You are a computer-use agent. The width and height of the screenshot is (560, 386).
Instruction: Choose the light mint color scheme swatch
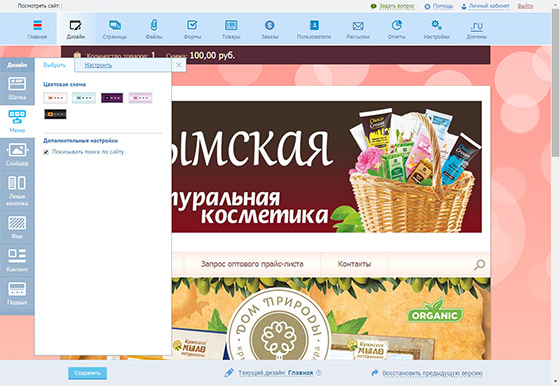click(x=84, y=98)
